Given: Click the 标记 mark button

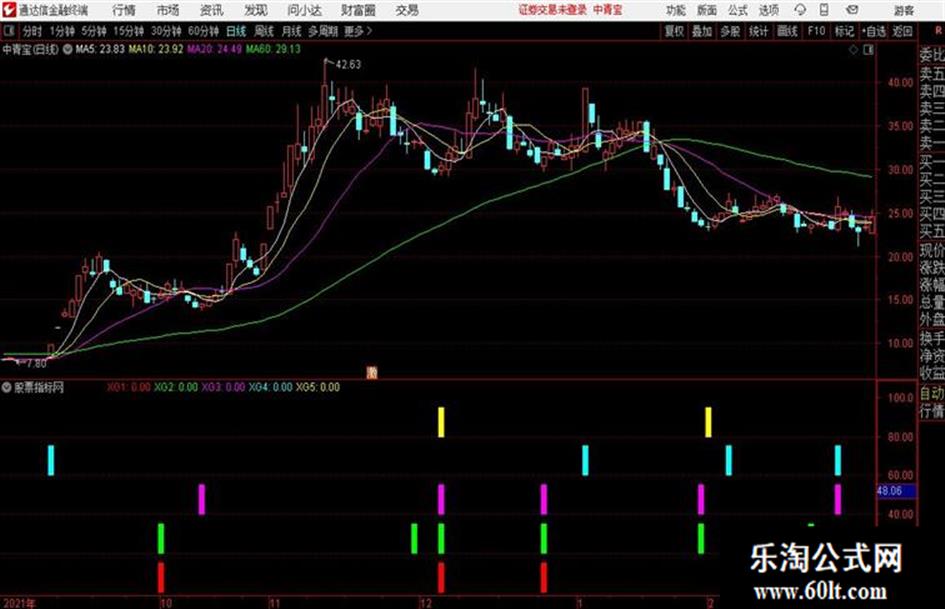Looking at the screenshot, I should tap(844, 31).
